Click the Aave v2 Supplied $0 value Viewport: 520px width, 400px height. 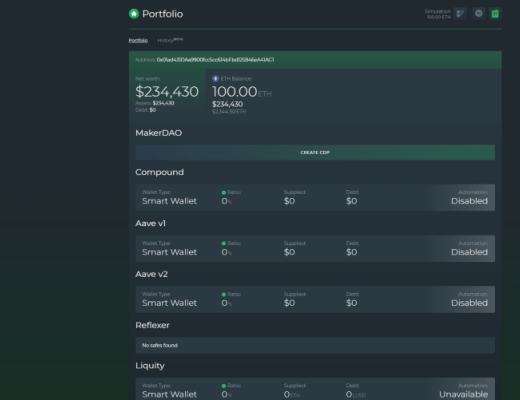[289, 303]
